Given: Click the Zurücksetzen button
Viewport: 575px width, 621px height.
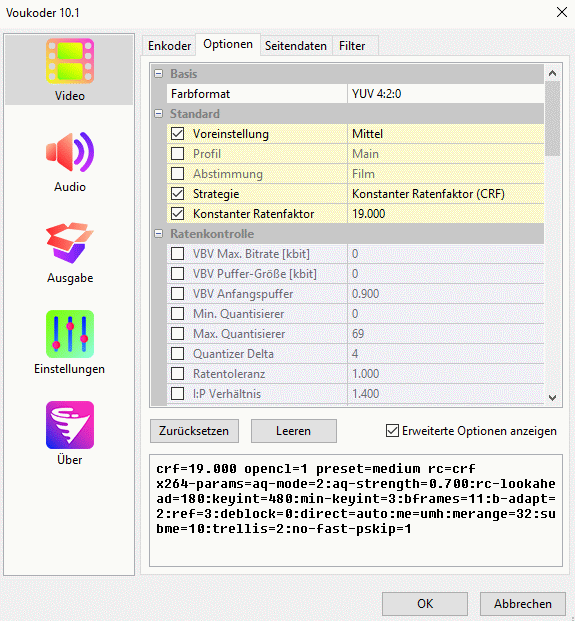Looking at the screenshot, I should point(194,431).
